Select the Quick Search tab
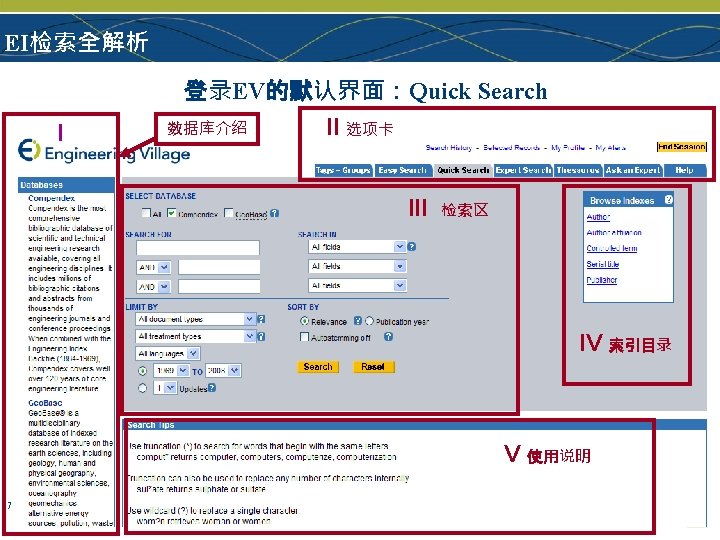The height and width of the screenshot is (540, 720). [x=463, y=170]
